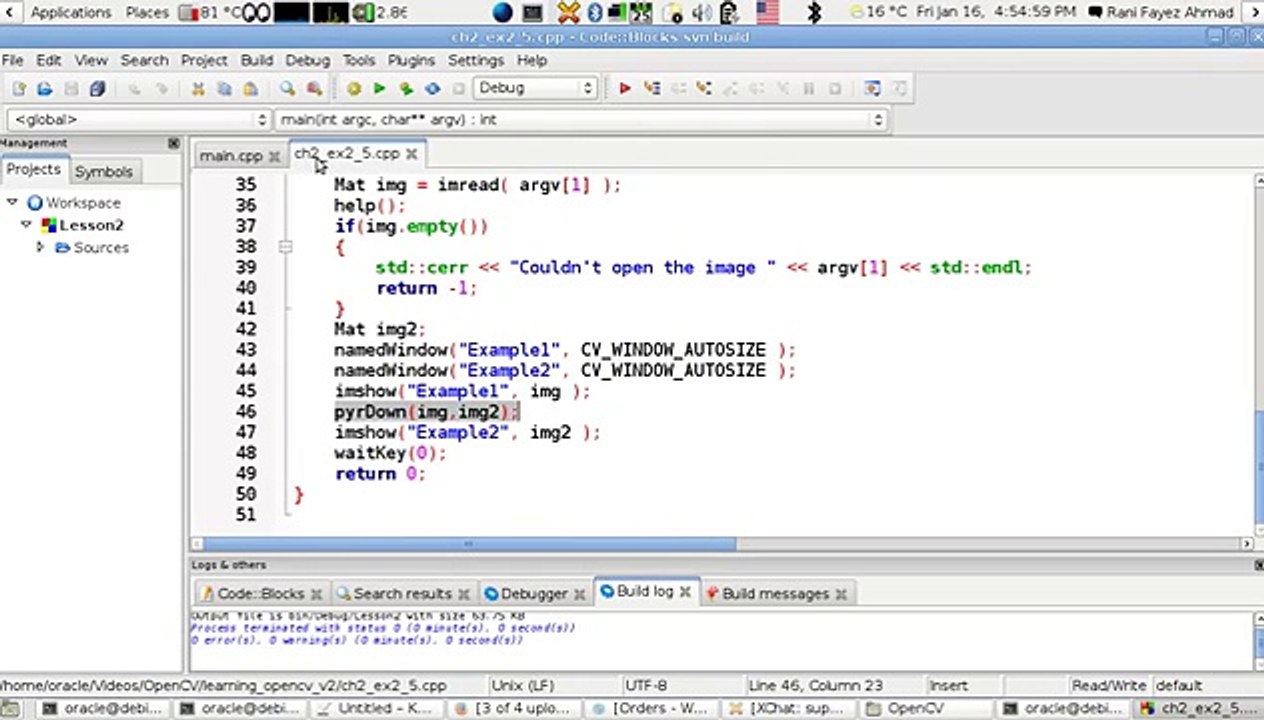
Task: Expand the Sources folder
Action: (41, 247)
